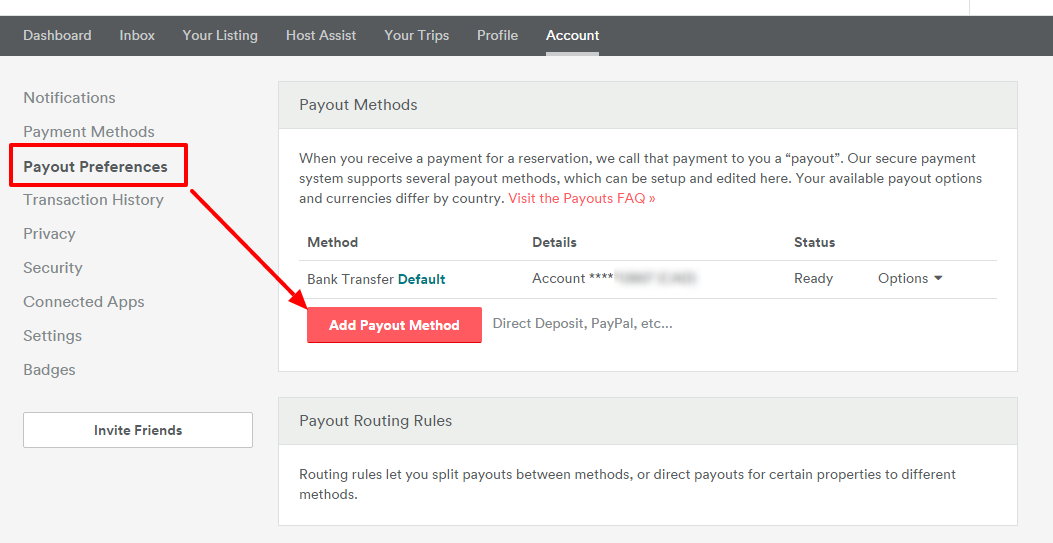Select Payout Preferences in the sidebar

[x=95, y=167]
